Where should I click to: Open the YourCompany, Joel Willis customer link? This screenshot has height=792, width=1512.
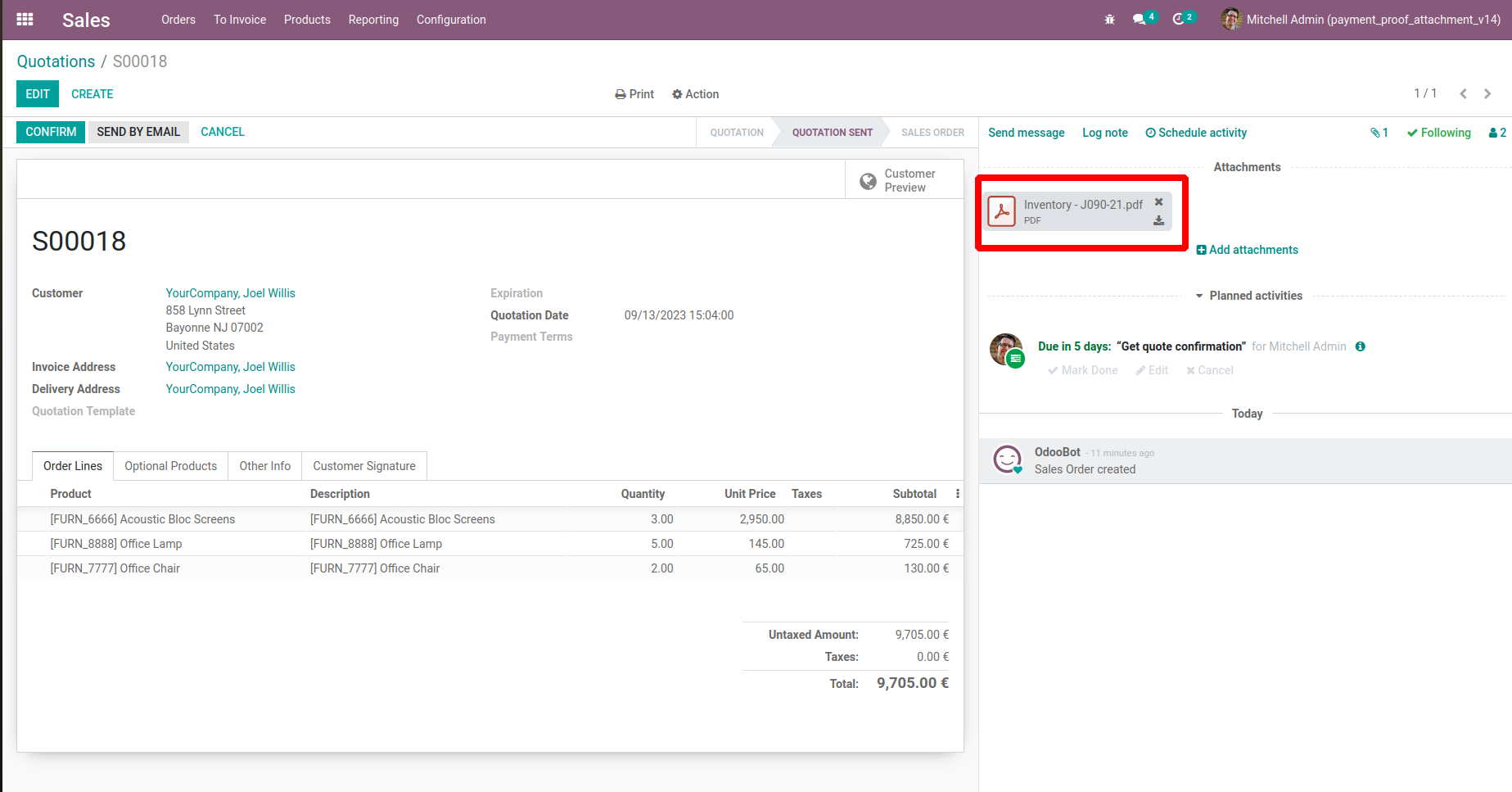click(230, 293)
